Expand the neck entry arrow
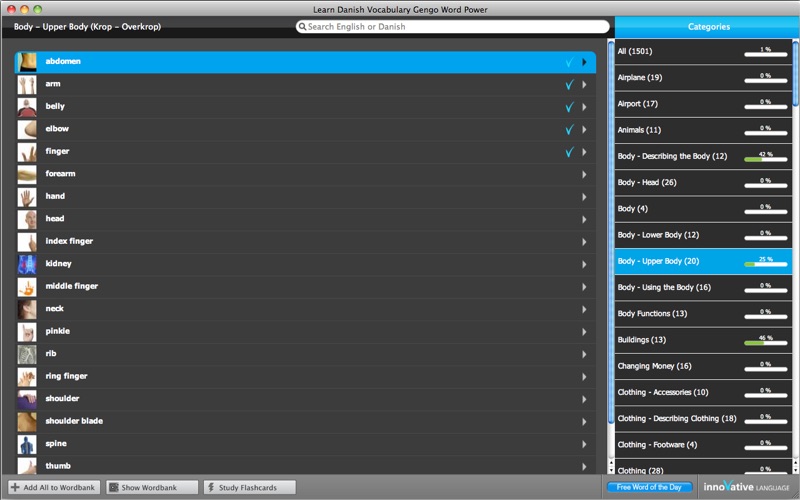Image resolution: width=800 pixels, height=500 pixels. click(x=584, y=309)
